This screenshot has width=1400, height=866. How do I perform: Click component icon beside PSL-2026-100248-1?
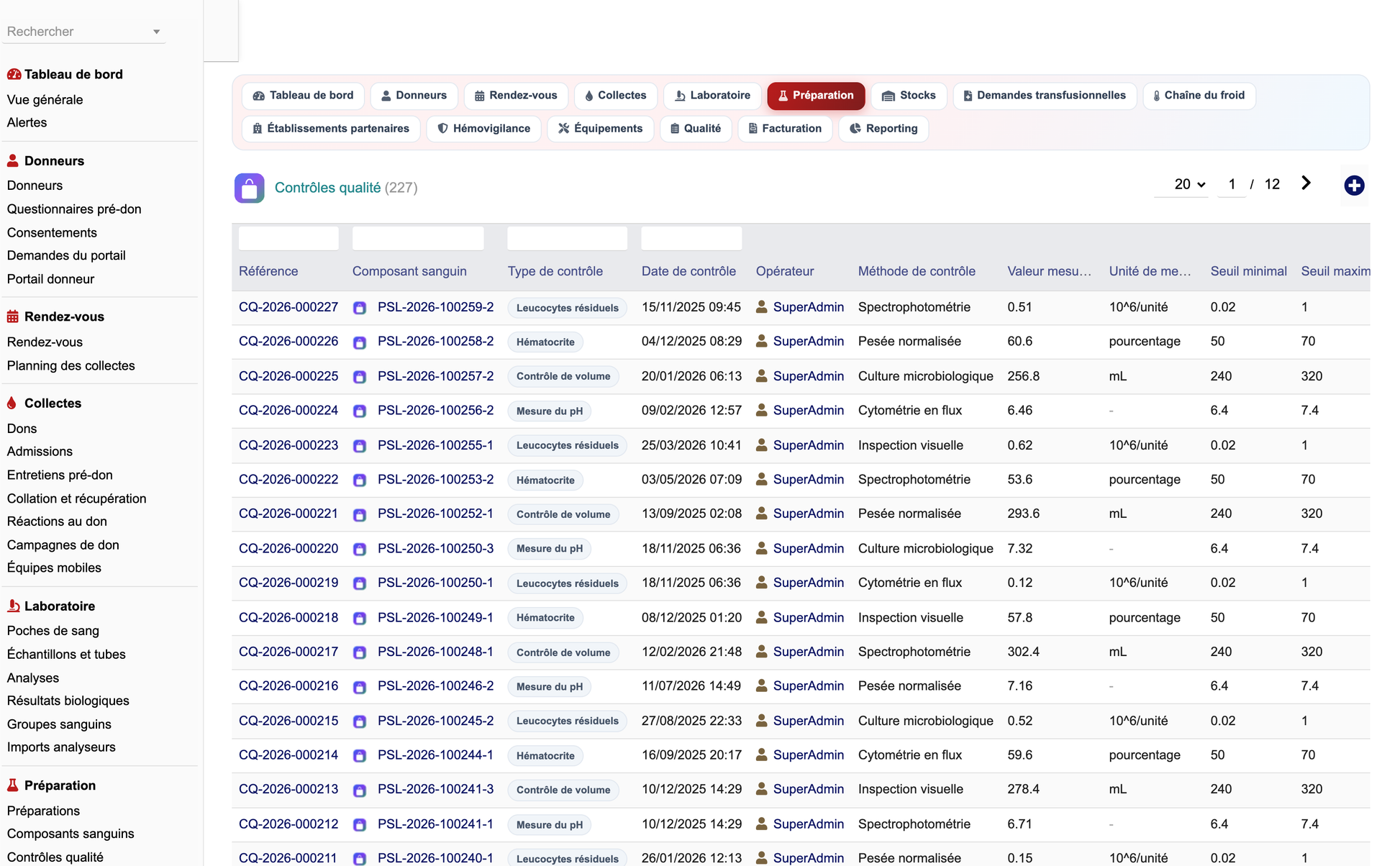[x=360, y=652]
